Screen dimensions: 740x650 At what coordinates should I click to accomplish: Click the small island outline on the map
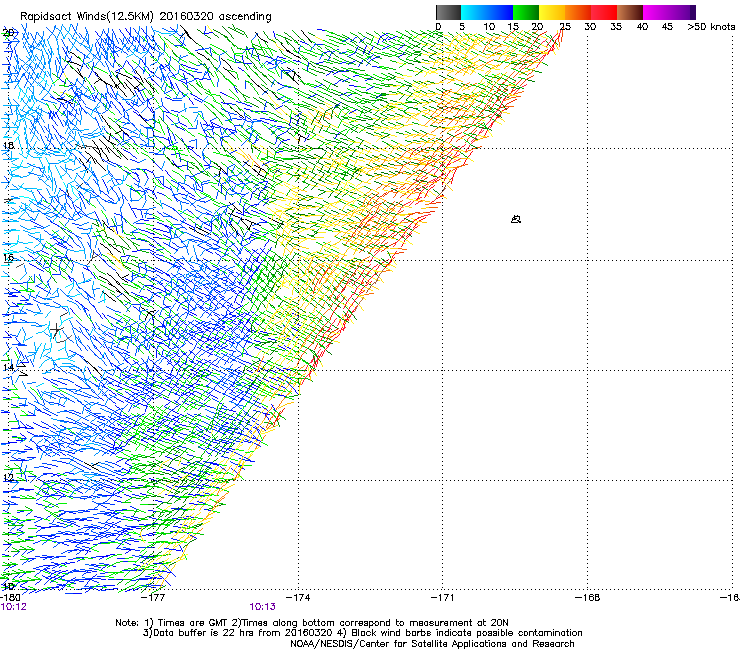[516, 219]
